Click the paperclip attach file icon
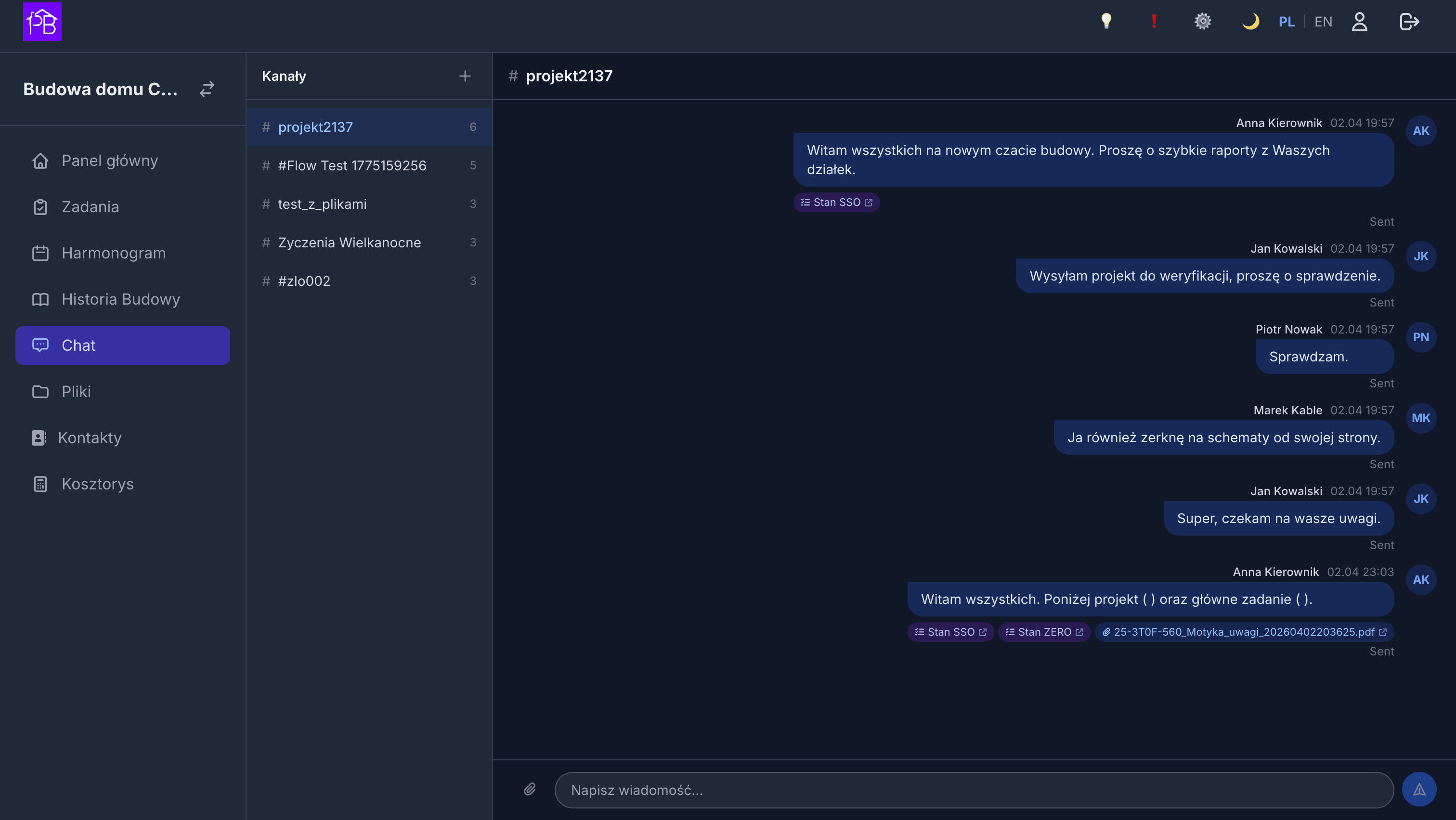Image resolution: width=1456 pixels, height=820 pixels. click(x=530, y=789)
